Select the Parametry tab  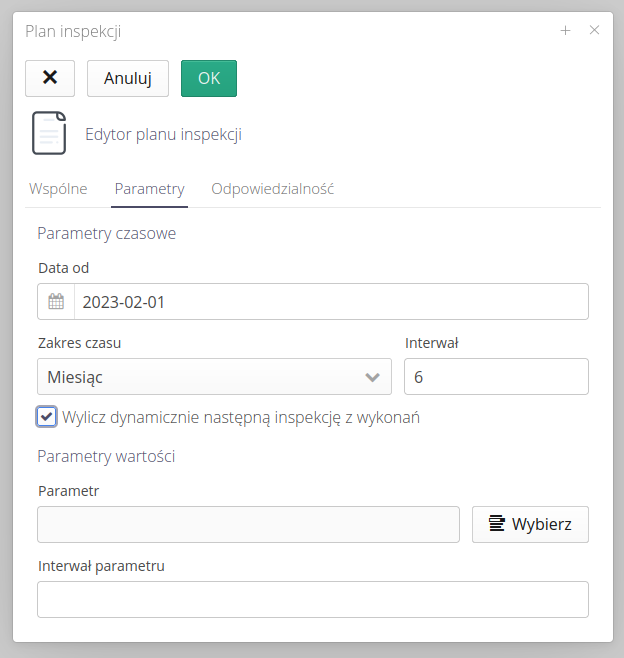[149, 189]
